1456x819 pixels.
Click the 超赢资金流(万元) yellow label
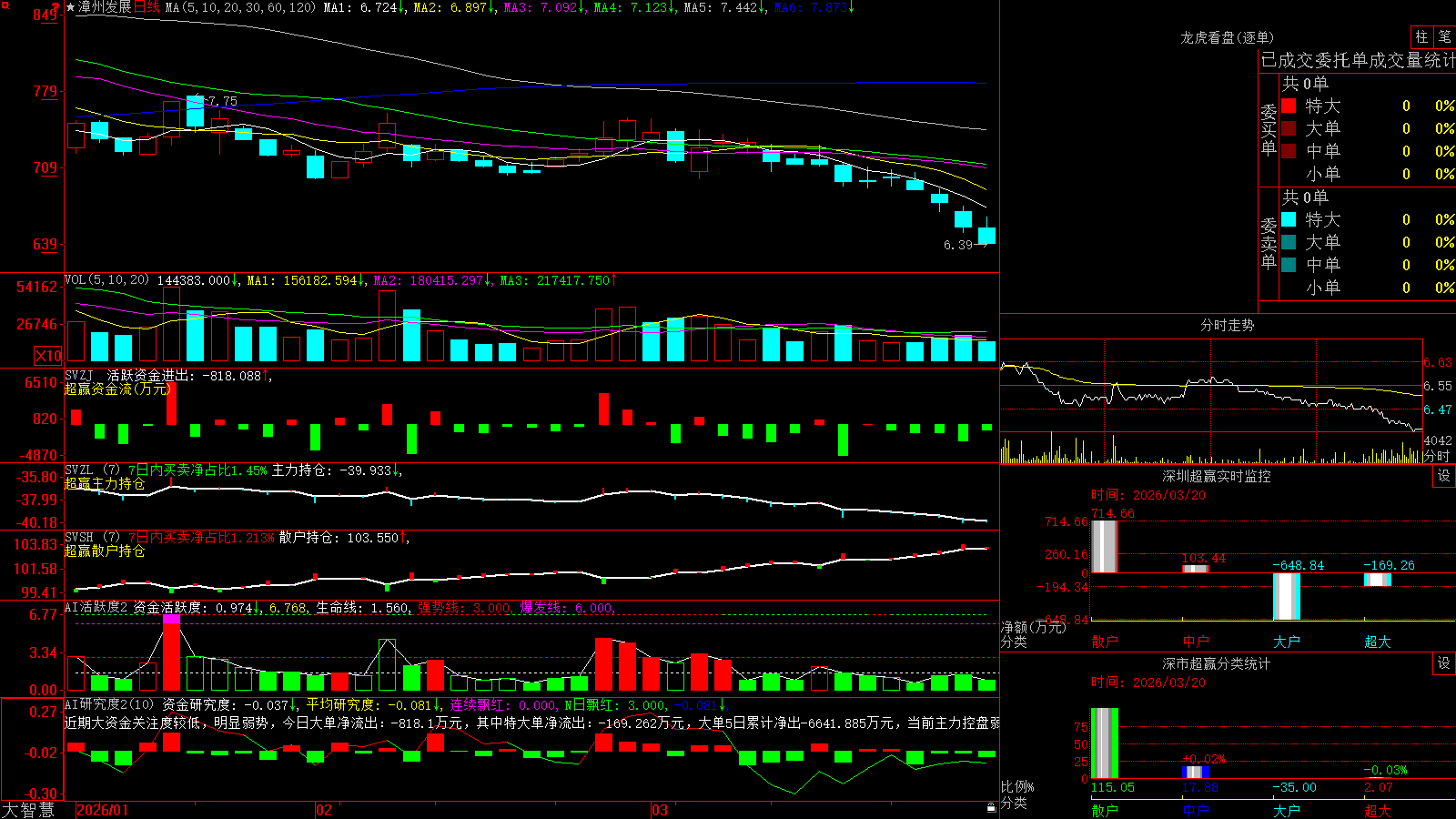tap(117, 389)
